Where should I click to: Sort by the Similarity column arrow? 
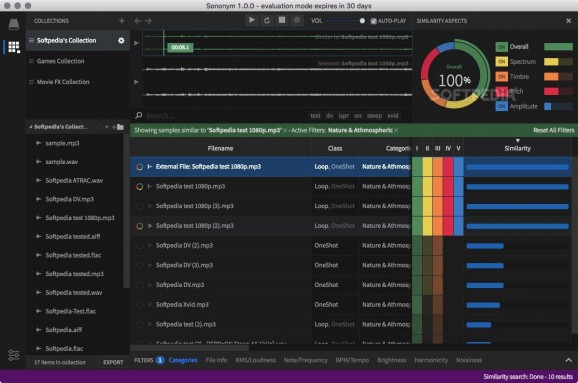click(x=518, y=140)
